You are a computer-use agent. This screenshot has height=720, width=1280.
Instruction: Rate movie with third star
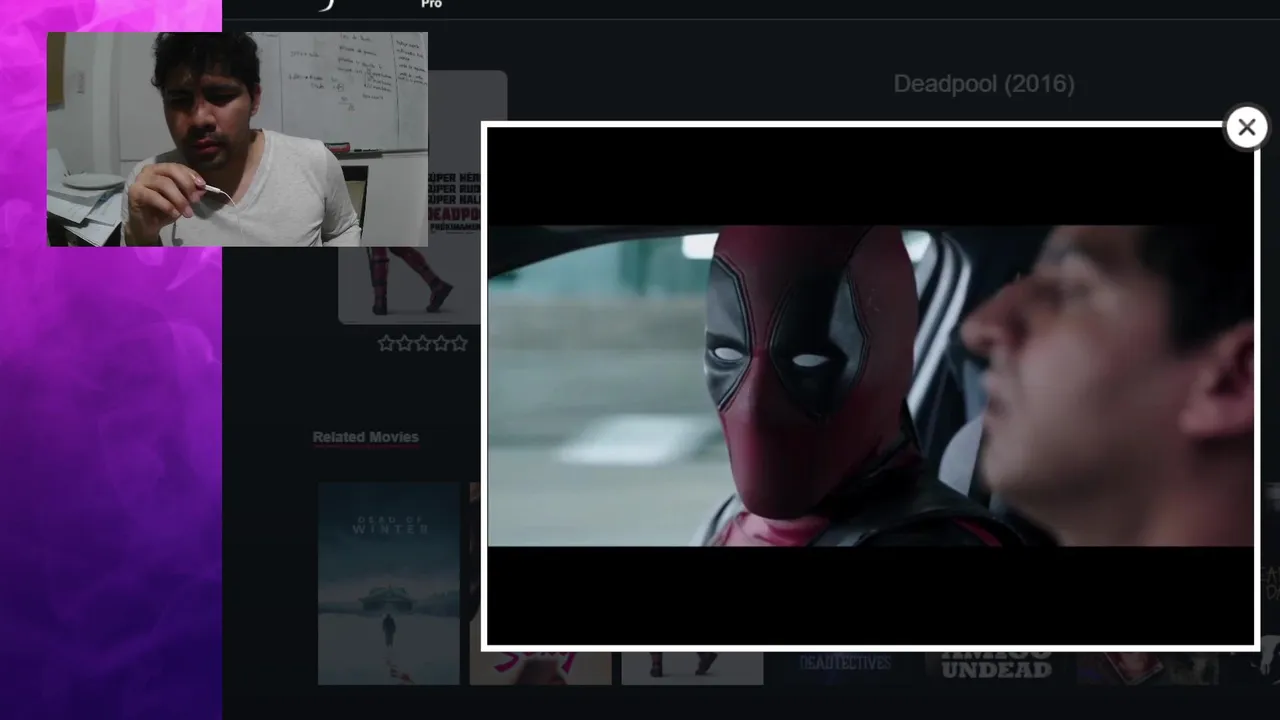pos(422,343)
